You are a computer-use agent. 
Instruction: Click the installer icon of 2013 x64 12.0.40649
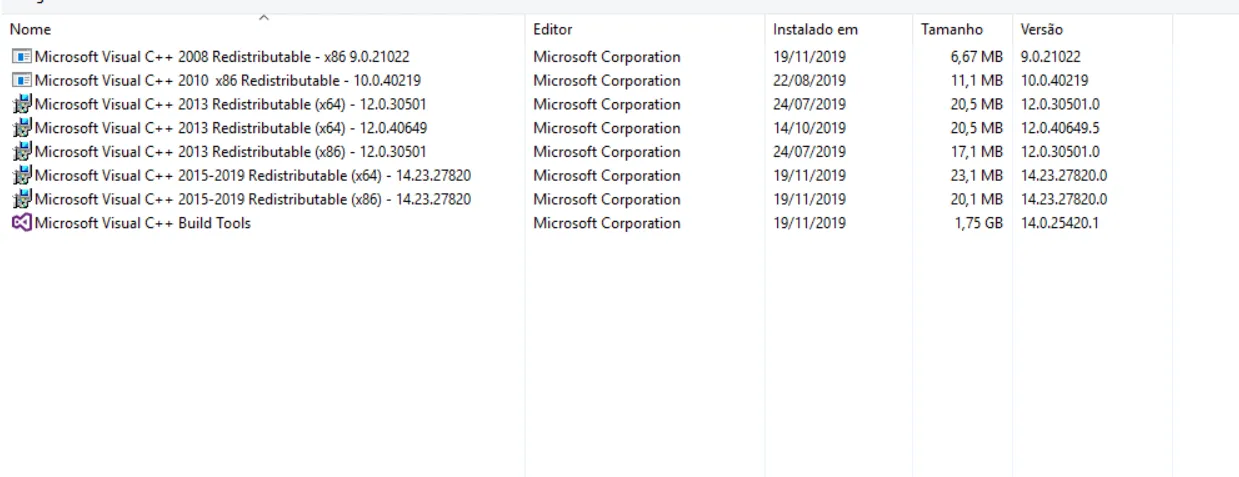click(22, 128)
